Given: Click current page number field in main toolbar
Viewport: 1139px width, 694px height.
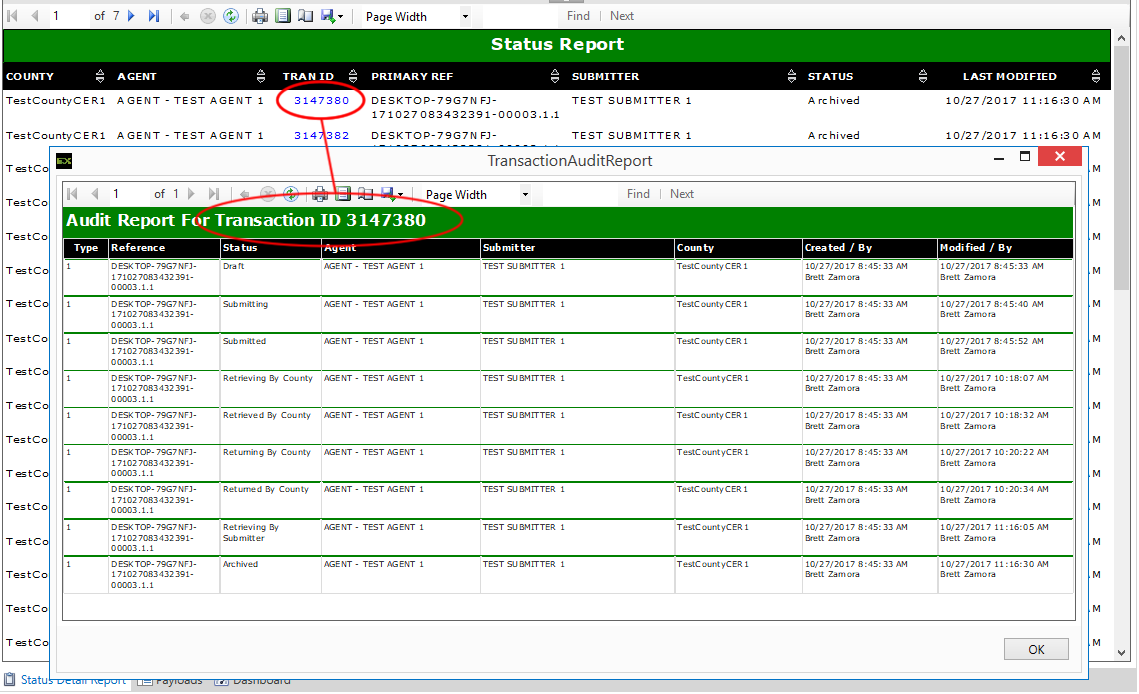Looking at the screenshot, I should coord(68,16).
